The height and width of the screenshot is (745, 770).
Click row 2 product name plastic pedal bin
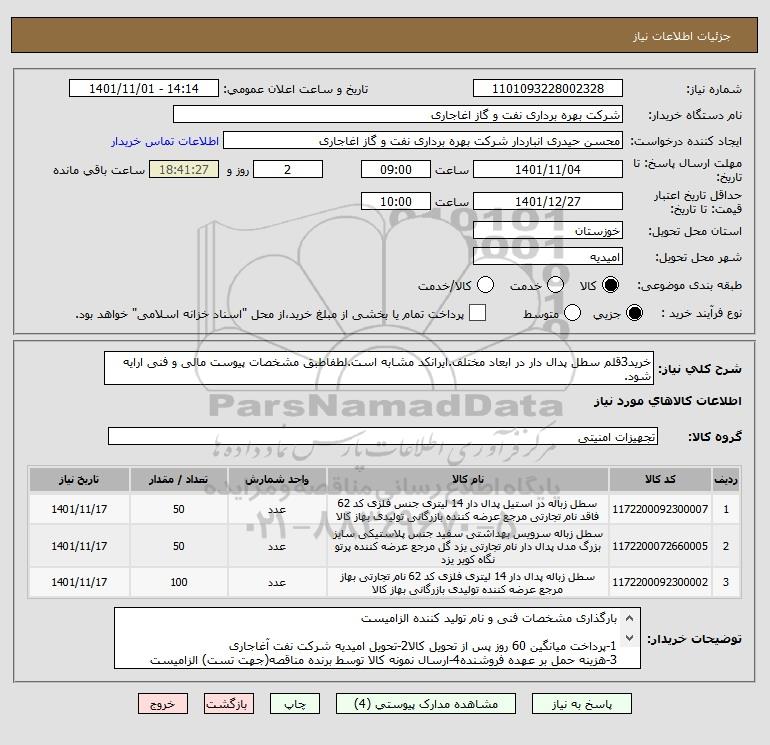tap(468, 546)
